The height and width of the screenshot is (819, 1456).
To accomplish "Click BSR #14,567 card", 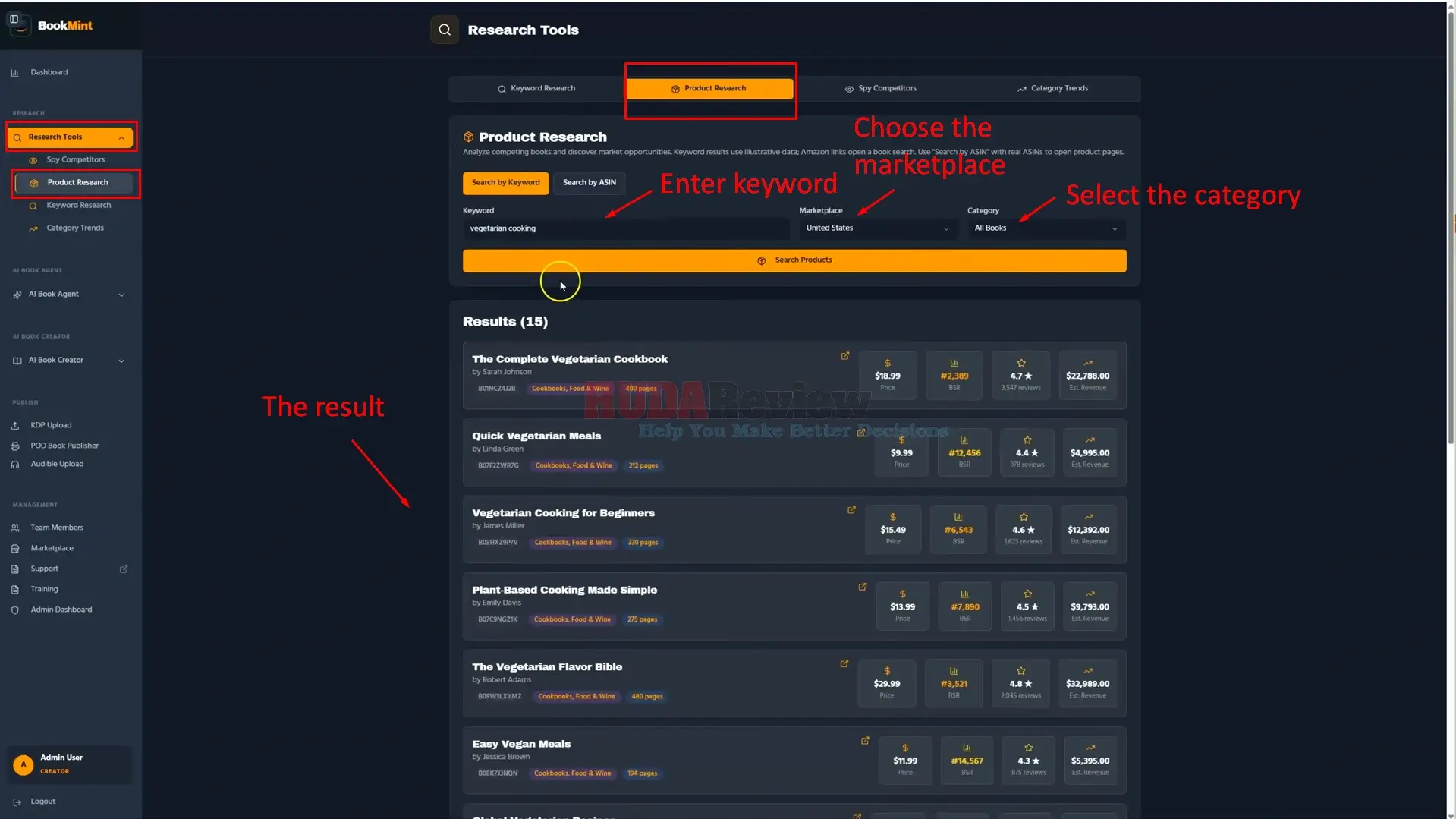I will coord(967,760).
